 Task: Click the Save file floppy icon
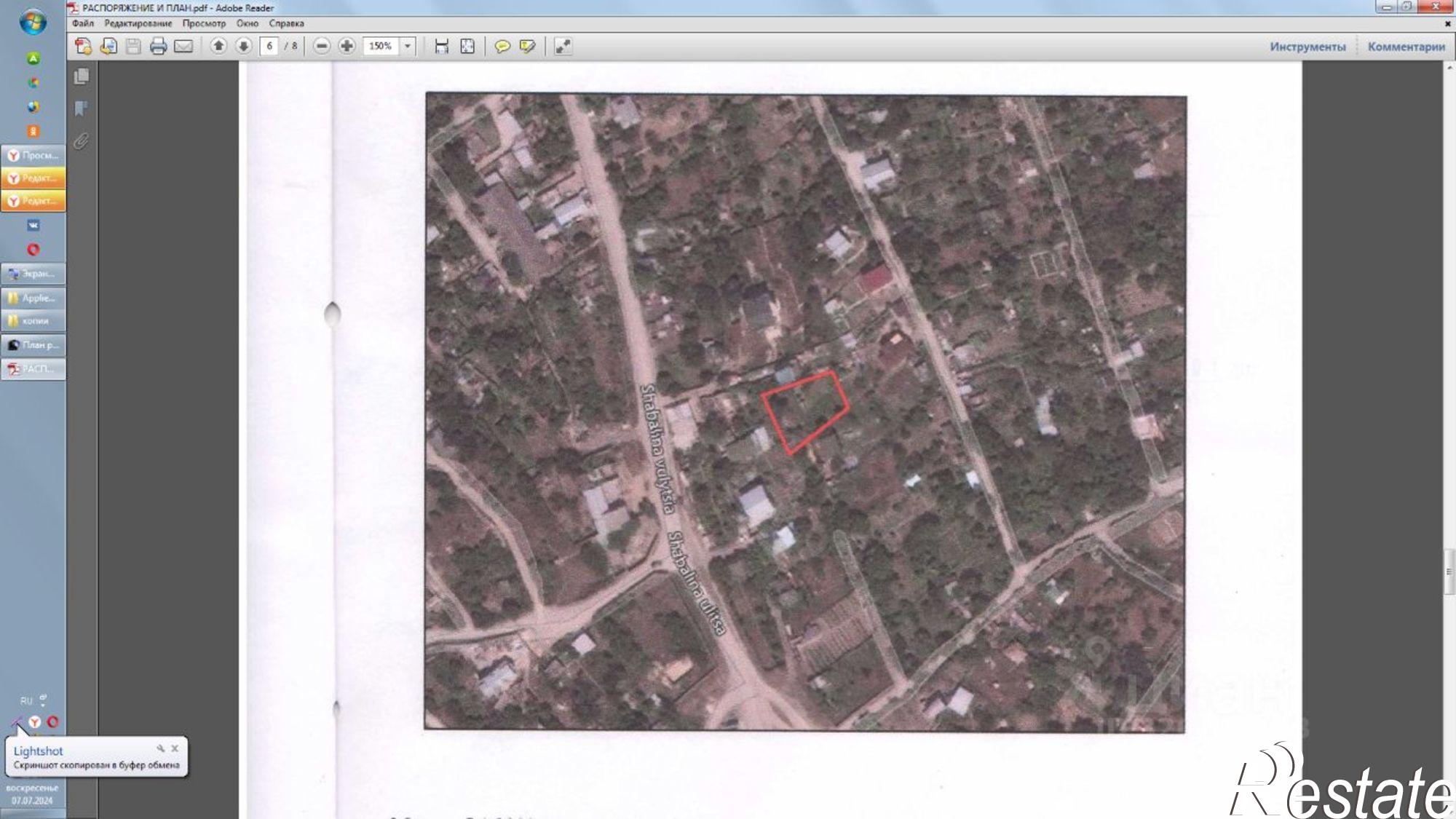click(x=133, y=47)
